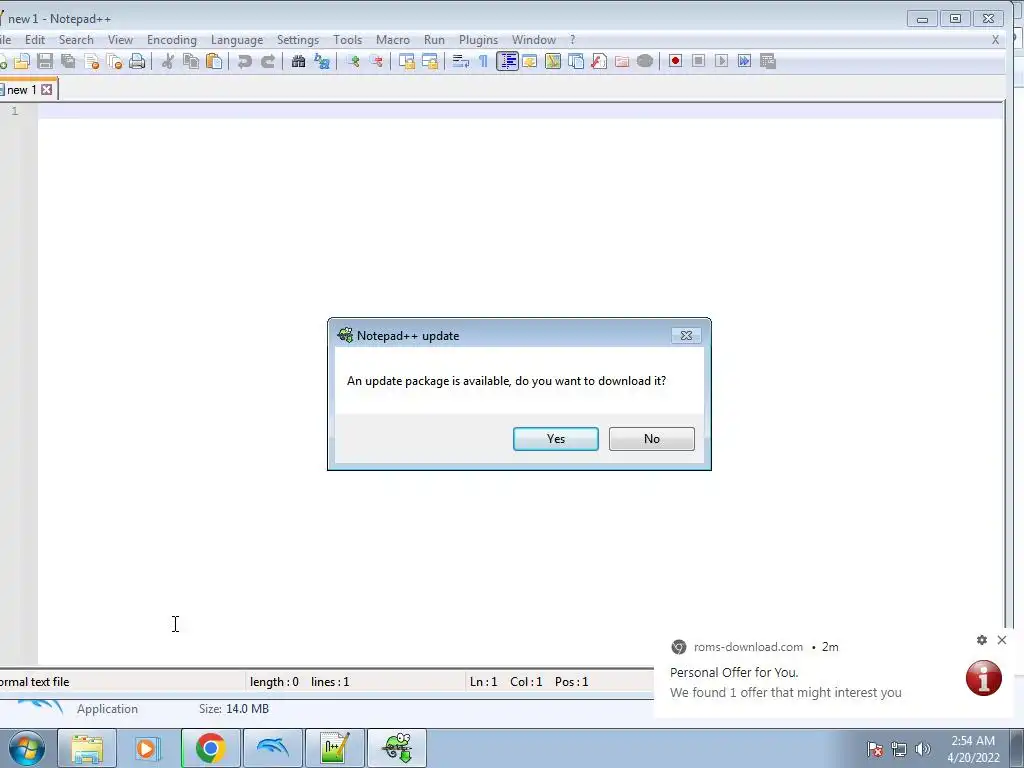Toggle the Indent Guide icon

tap(507, 61)
